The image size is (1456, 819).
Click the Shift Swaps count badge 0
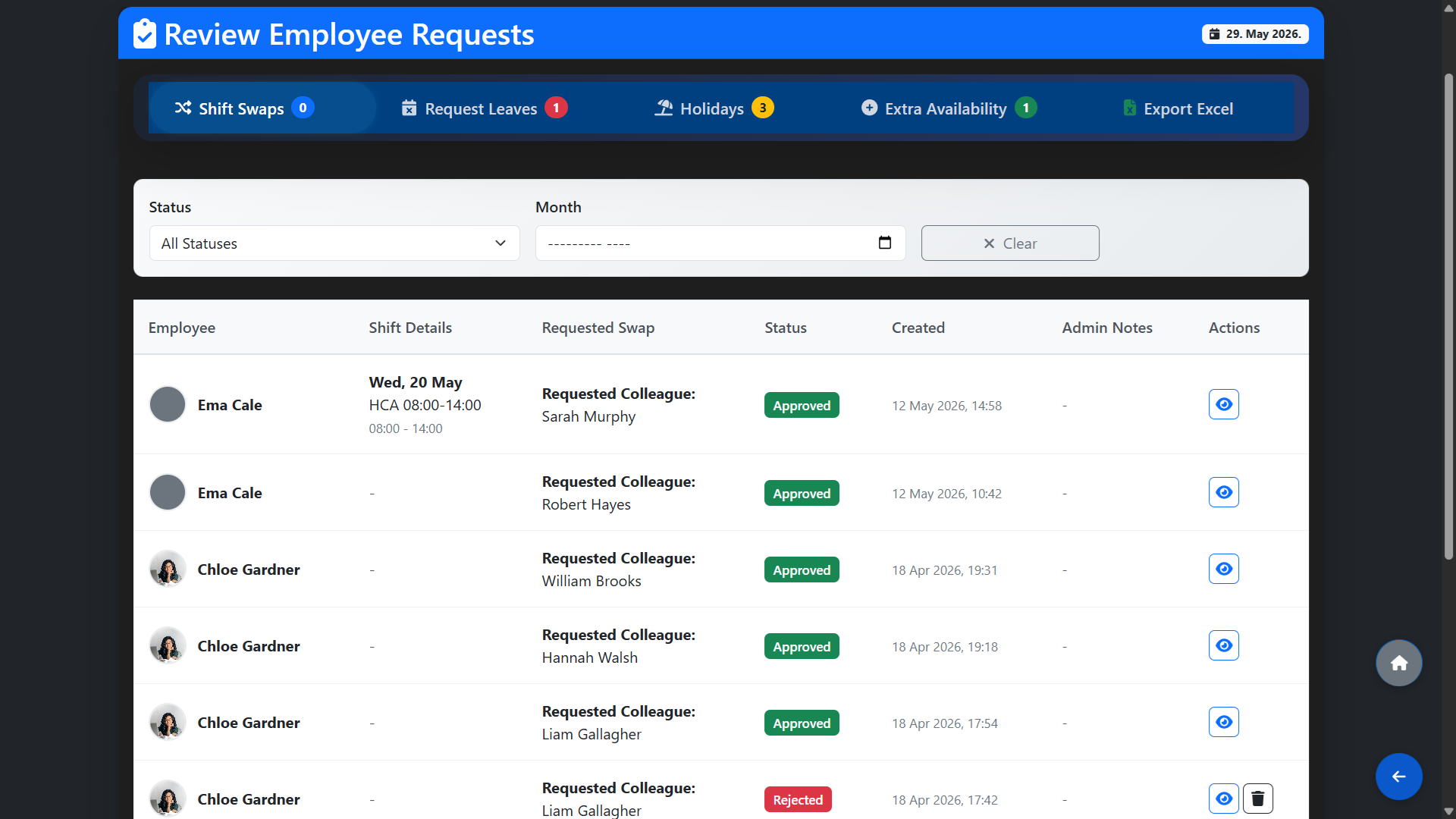[303, 108]
